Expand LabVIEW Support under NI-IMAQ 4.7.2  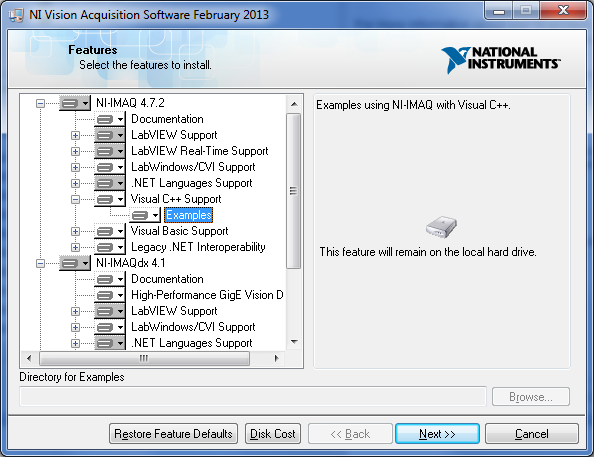[x=75, y=135]
